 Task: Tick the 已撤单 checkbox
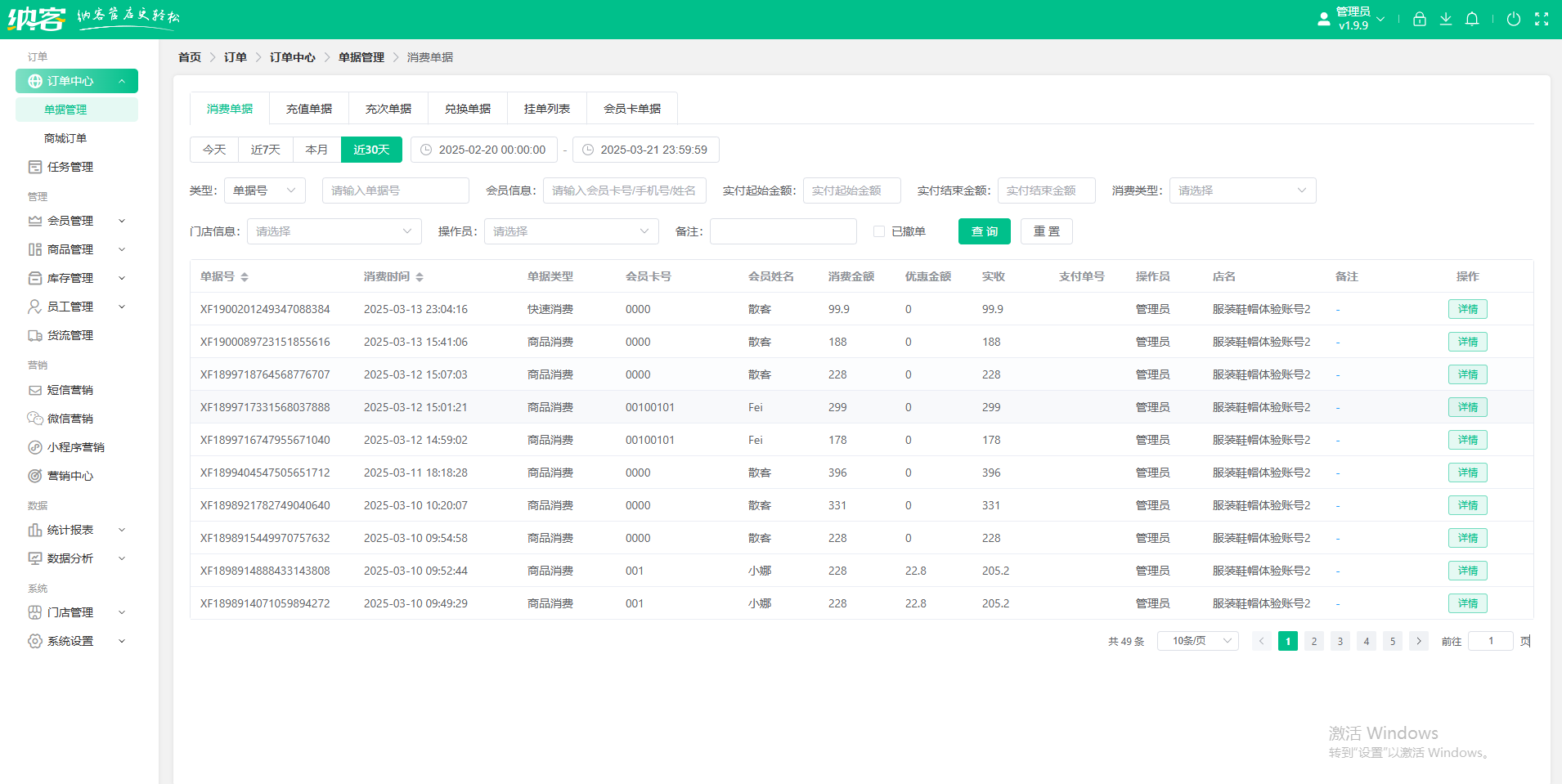pyautogui.click(x=879, y=231)
